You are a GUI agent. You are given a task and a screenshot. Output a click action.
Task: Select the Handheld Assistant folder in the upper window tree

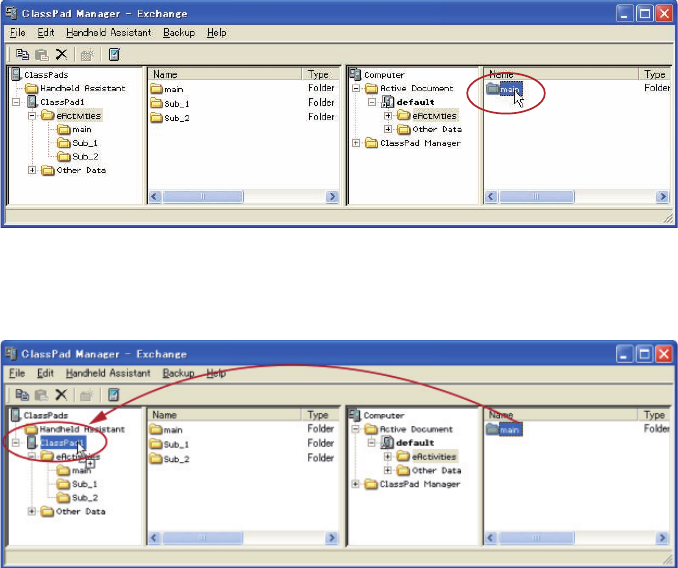75,88
